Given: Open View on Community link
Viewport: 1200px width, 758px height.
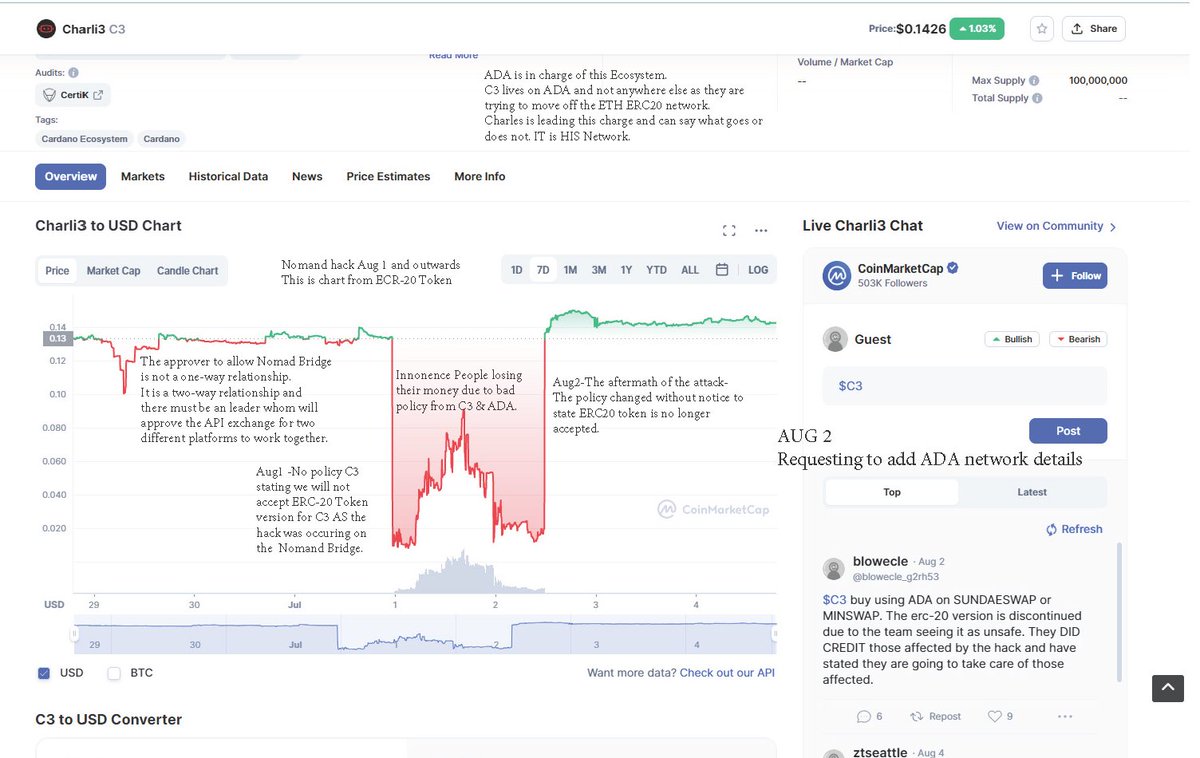Looking at the screenshot, I should pyautogui.click(x=1057, y=226).
